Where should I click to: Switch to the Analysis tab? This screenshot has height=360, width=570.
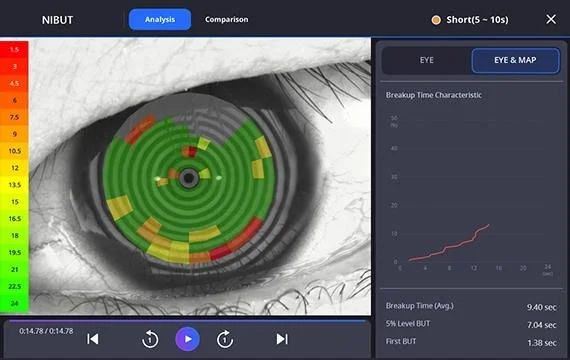(x=160, y=19)
